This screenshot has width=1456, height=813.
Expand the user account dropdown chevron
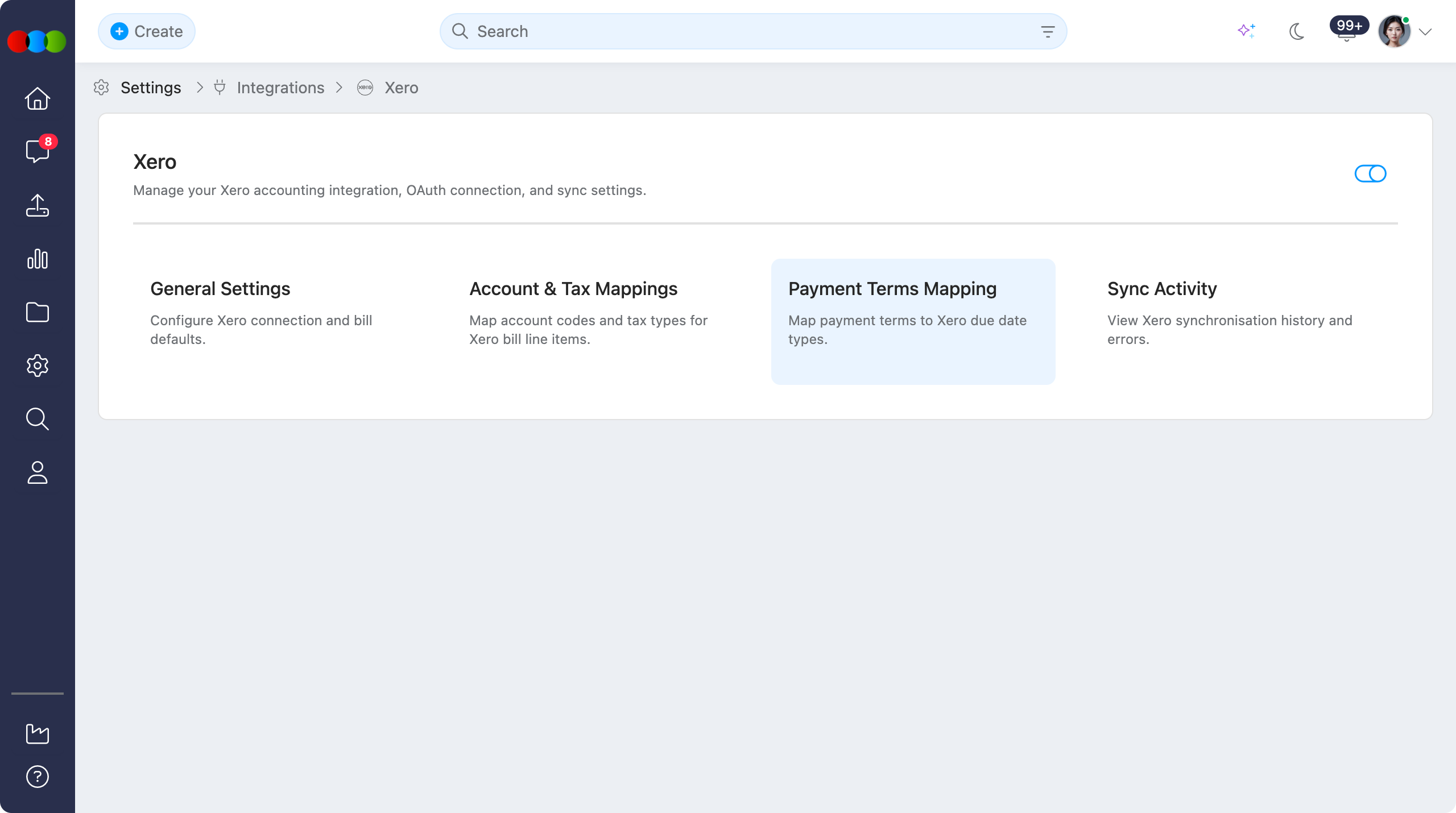pos(1425,32)
